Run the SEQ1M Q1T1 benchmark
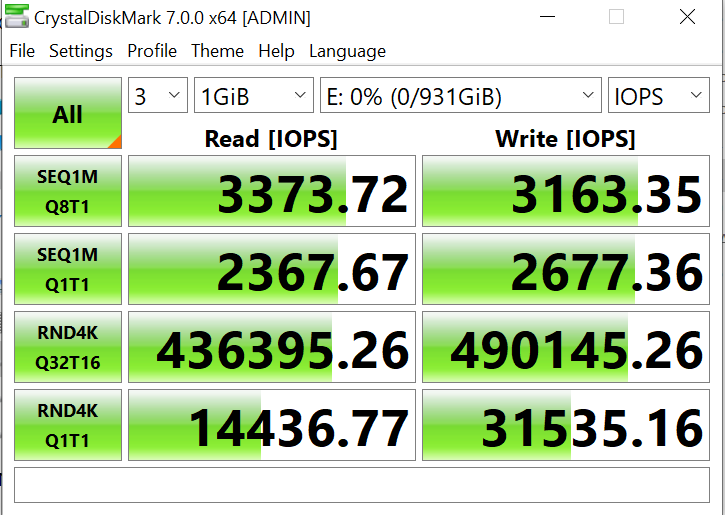This screenshot has height=515, width=725. click(x=68, y=269)
